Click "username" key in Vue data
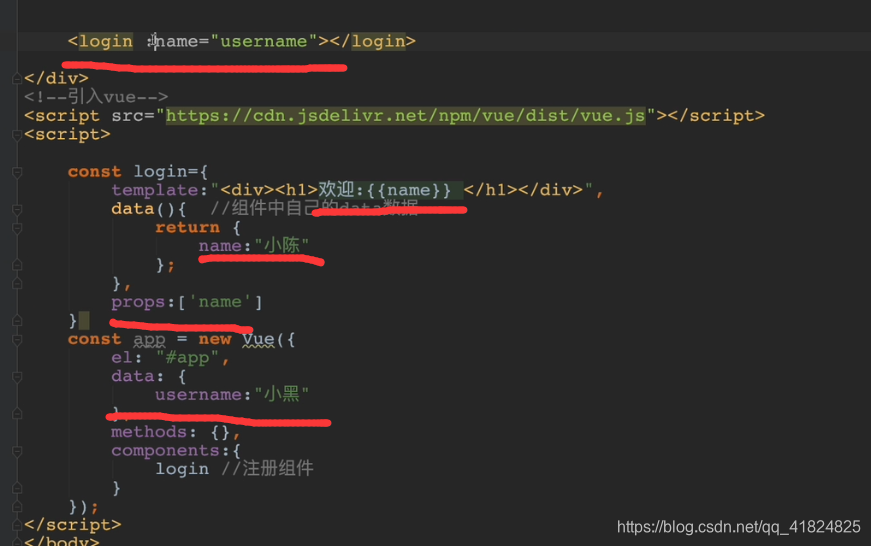The width and height of the screenshot is (871, 546). pyautogui.click(x=198, y=395)
